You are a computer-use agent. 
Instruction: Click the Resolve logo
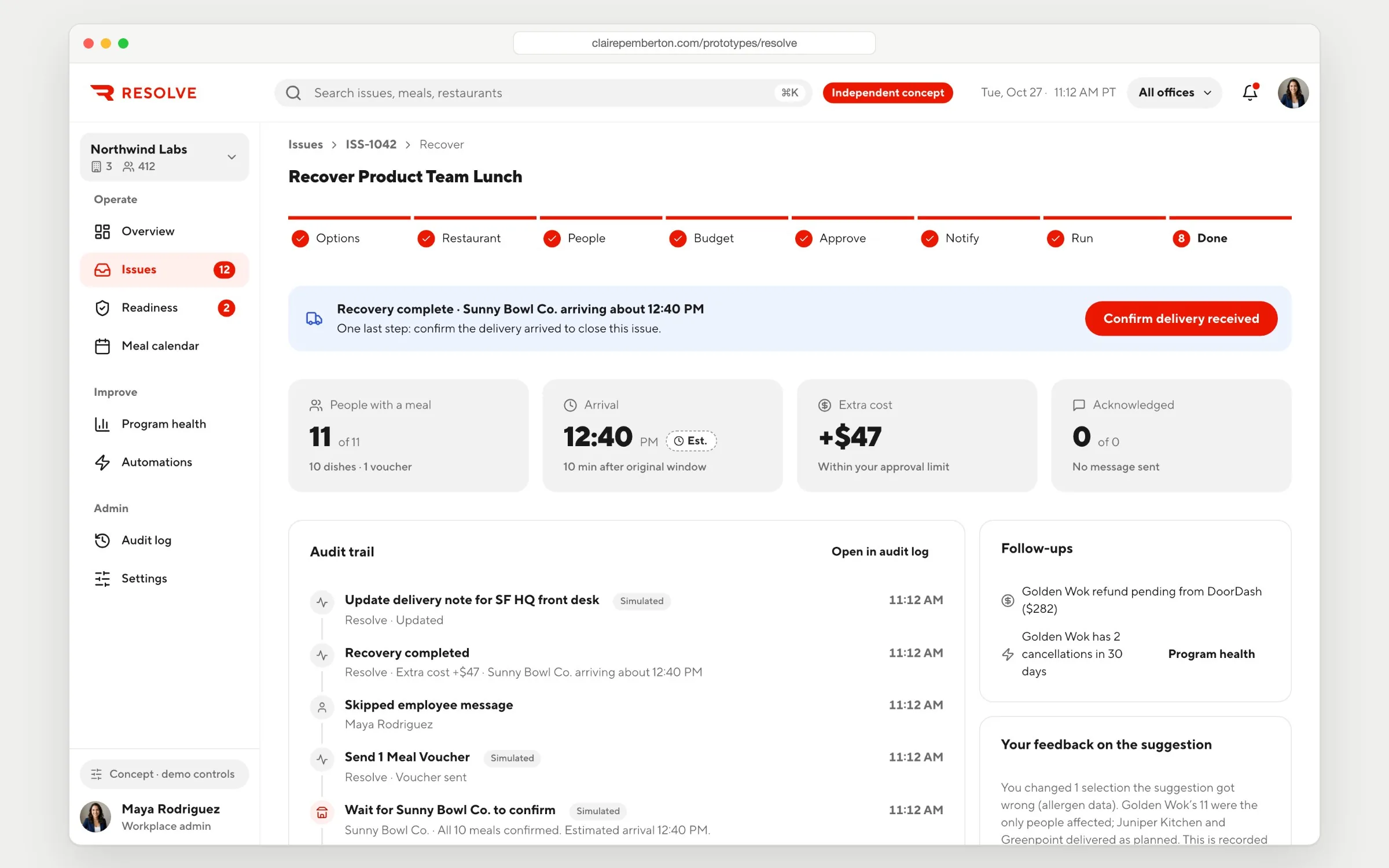tap(144, 93)
